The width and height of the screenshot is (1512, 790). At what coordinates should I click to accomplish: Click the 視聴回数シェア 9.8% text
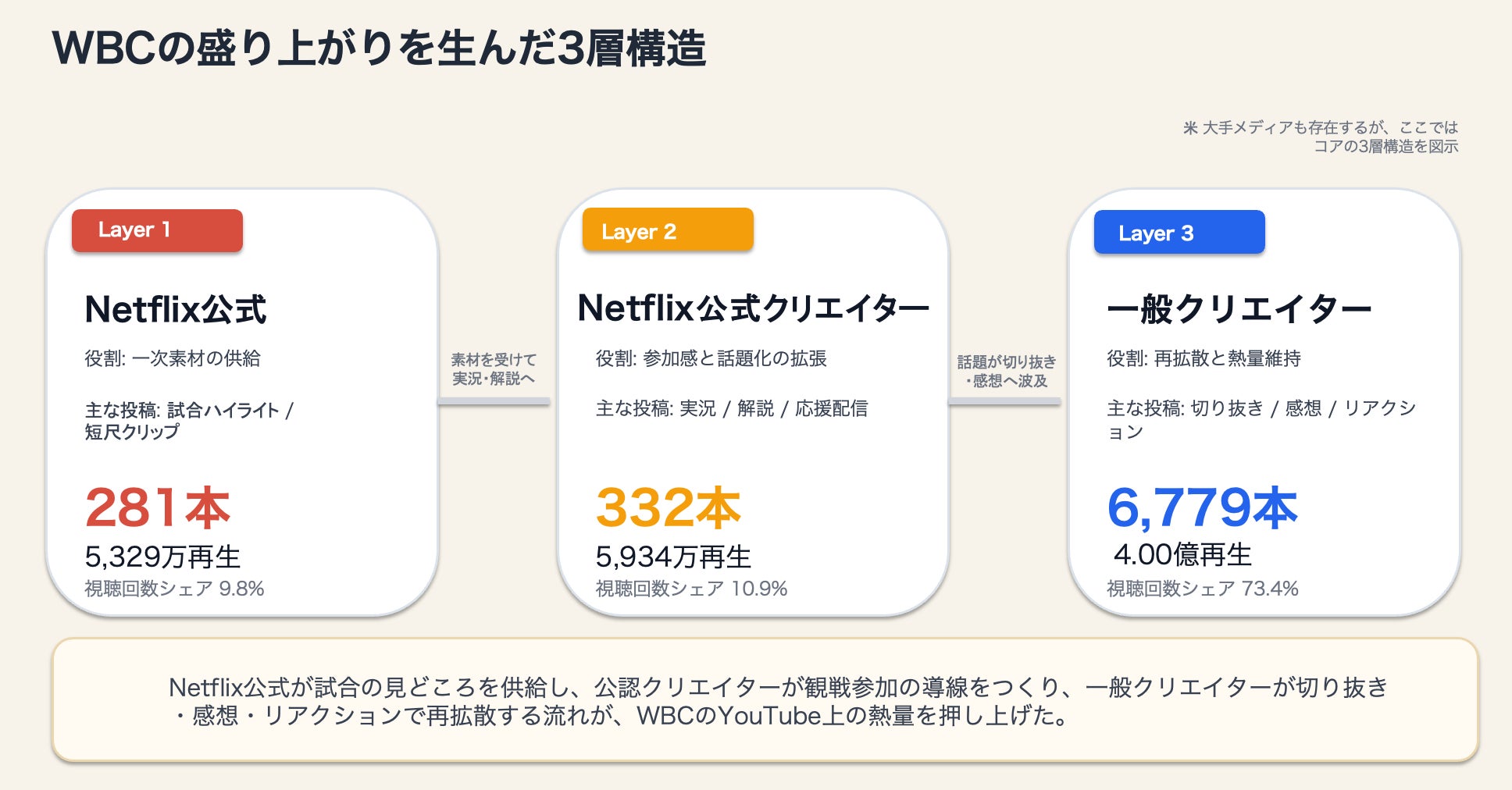point(174,589)
